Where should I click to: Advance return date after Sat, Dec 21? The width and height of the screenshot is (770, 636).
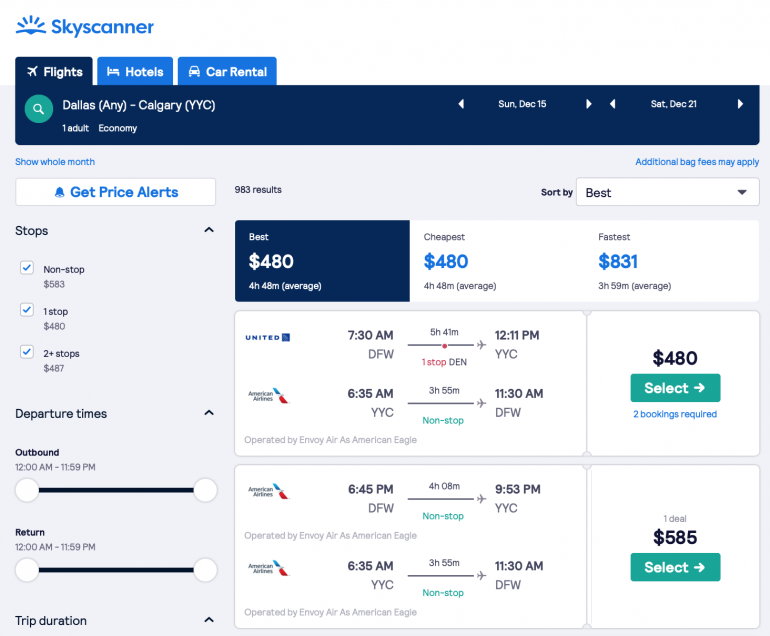(x=740, y=104)
